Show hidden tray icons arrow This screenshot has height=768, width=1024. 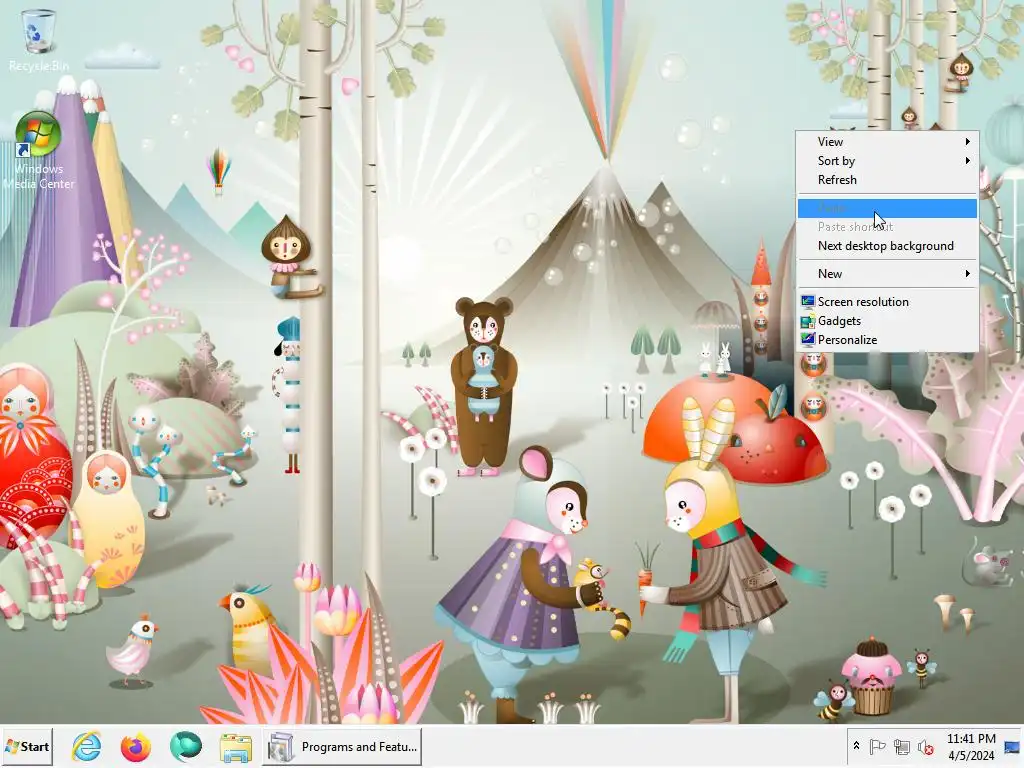[856, 746]
